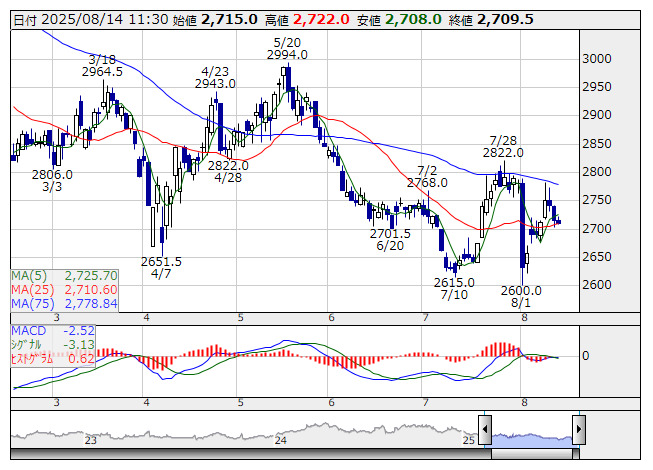
Task: Click the highlighted range in the overview chart
Action: [x=532, y=440]
